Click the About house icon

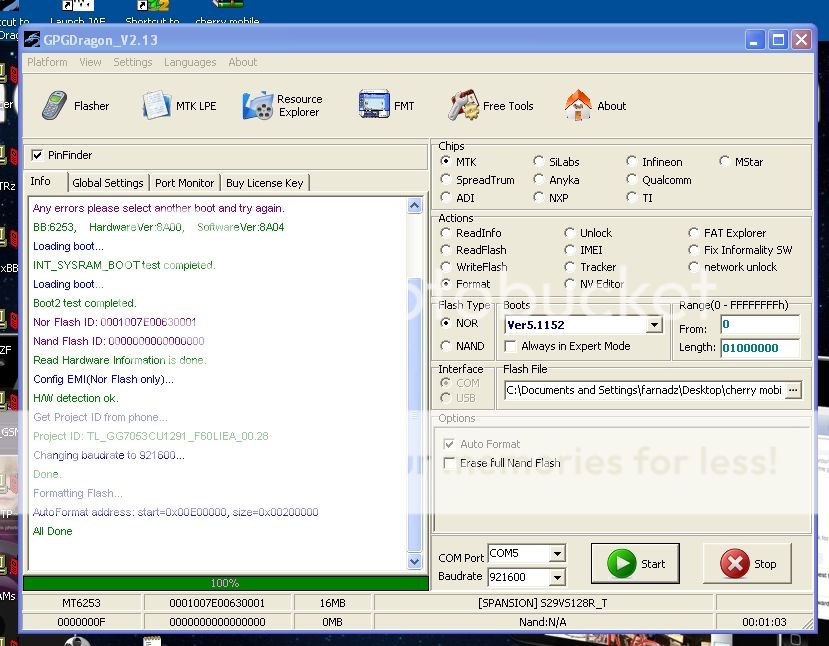[578, 105]
